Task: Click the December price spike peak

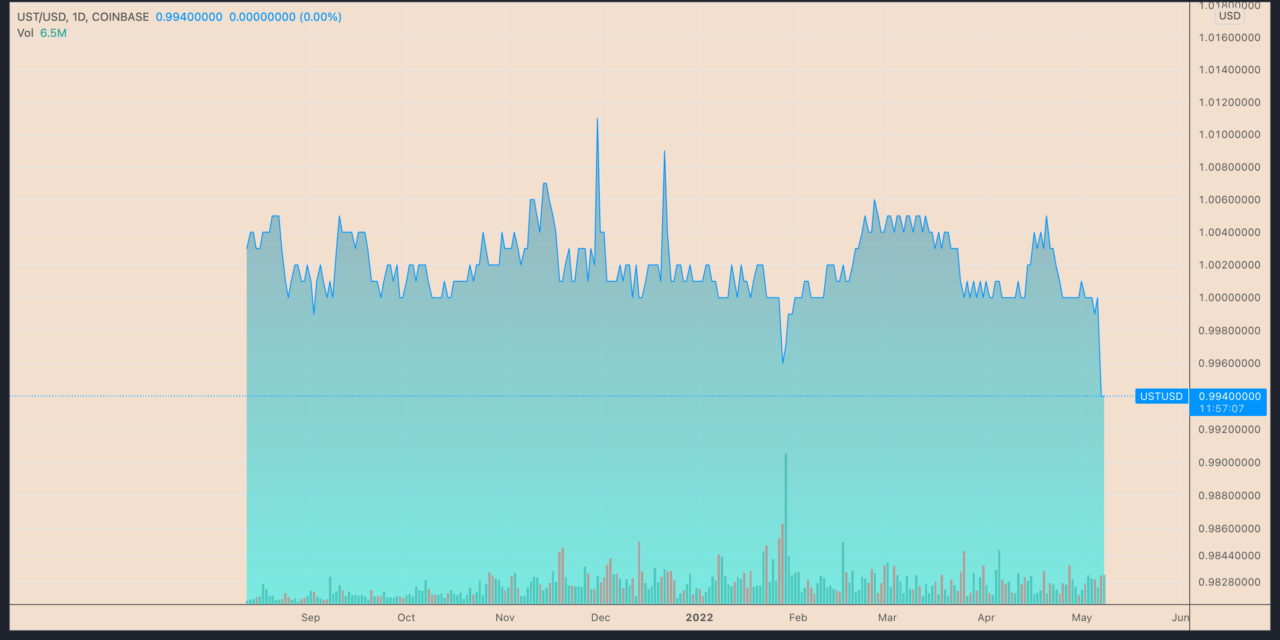Action: pos(597,118)
